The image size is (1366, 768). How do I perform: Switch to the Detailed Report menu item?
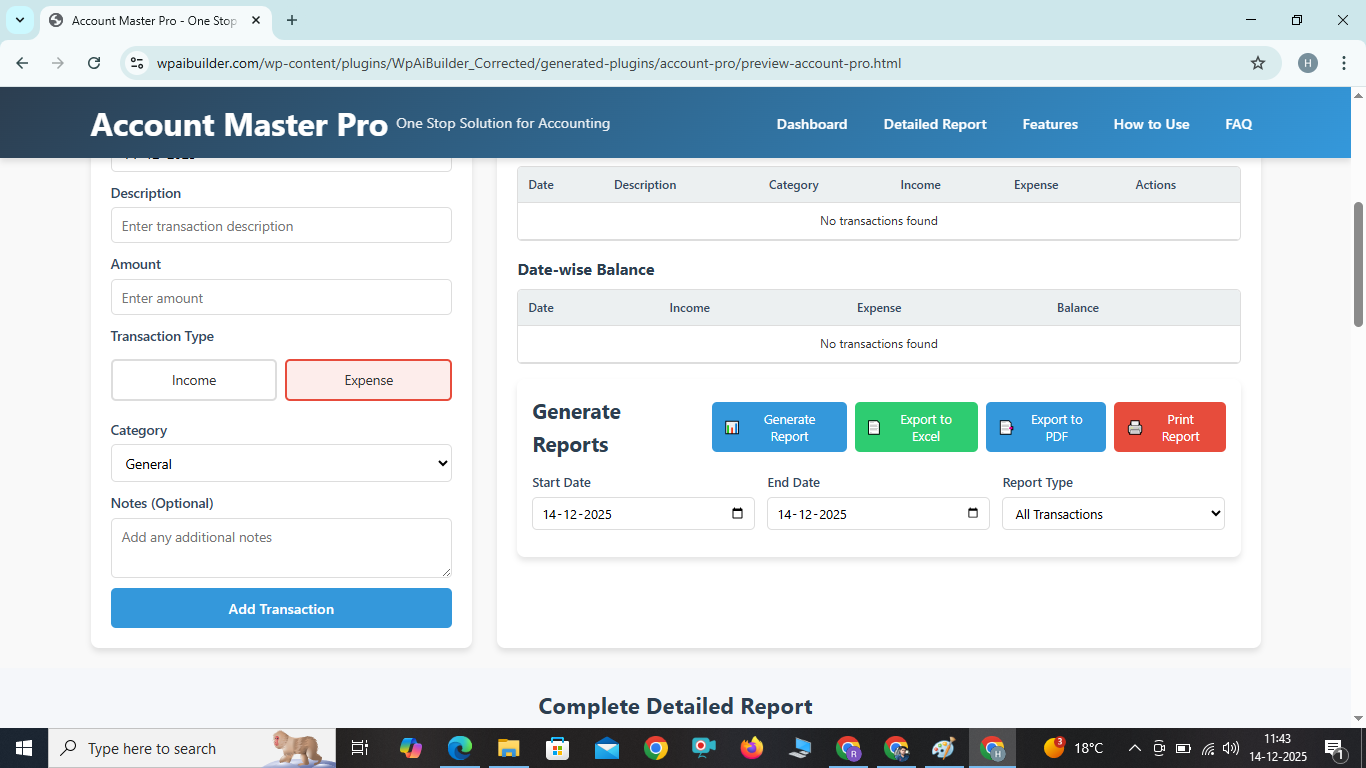pyautogui.click(x=934, y=124)
